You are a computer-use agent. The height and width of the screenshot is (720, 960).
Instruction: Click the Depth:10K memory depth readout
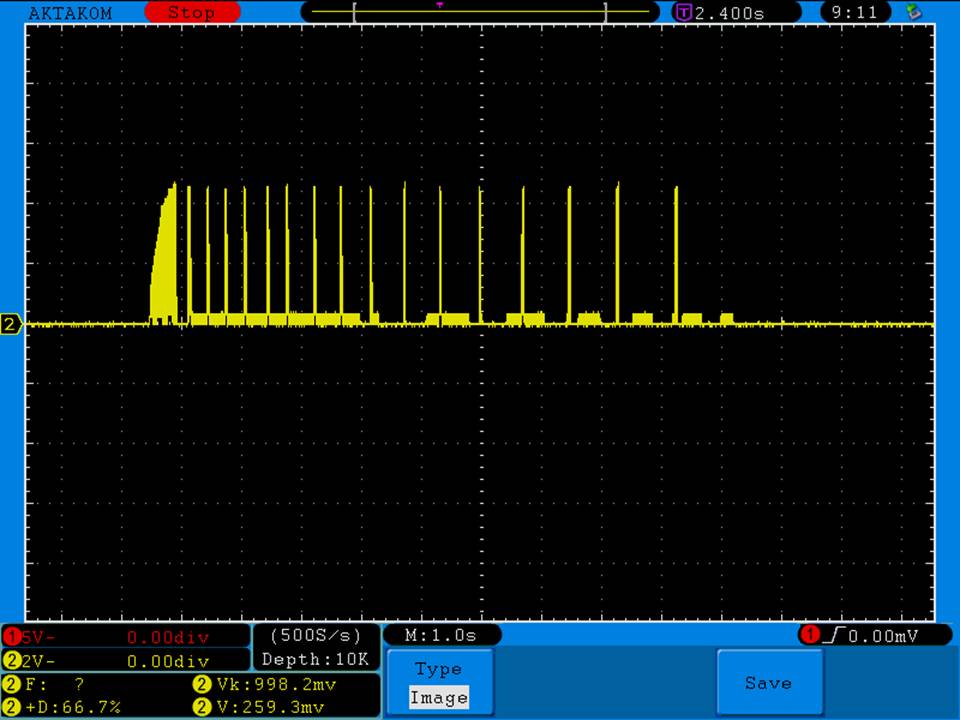coord(316,660)
